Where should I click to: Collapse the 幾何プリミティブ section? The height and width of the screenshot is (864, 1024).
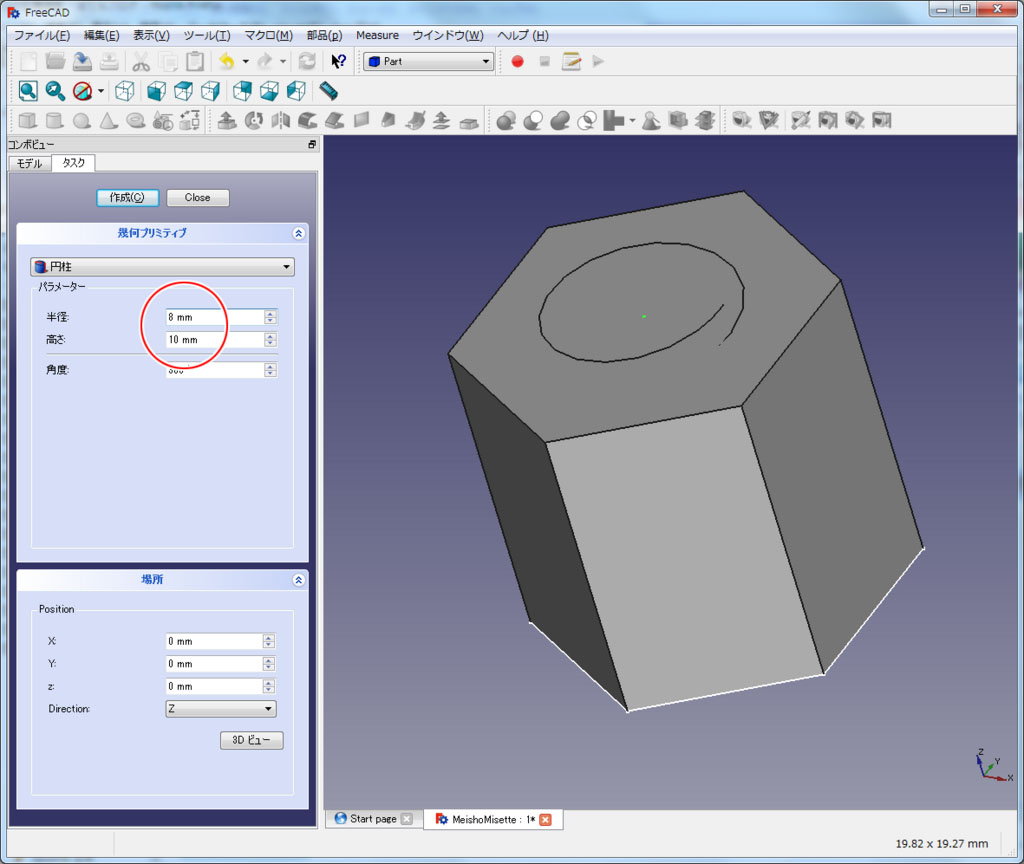pyautogui.click(x=298, y=233)
